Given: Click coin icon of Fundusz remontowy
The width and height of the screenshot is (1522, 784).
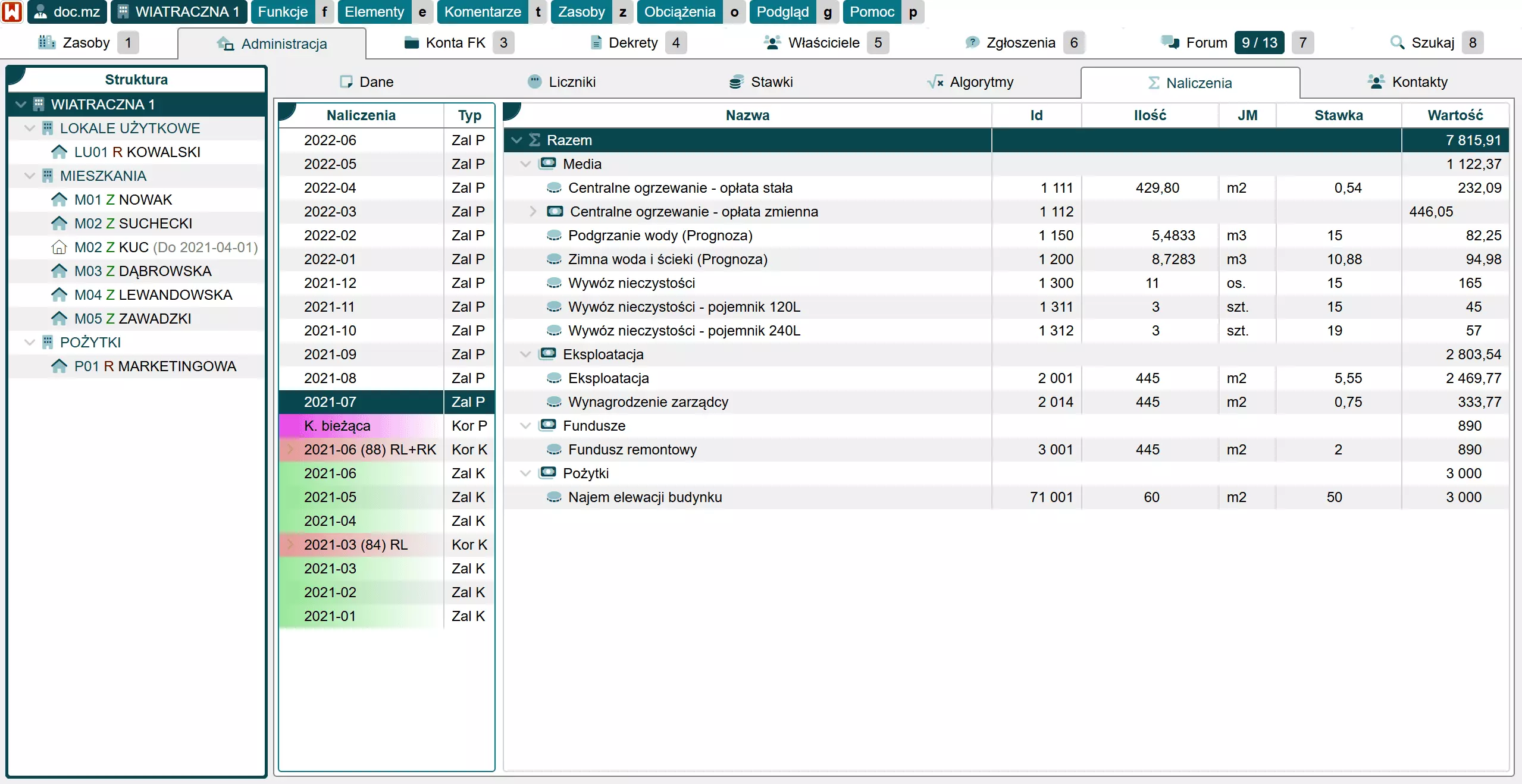Looking at the screenshot, I should pyautogui.click(x=554, y=450).
